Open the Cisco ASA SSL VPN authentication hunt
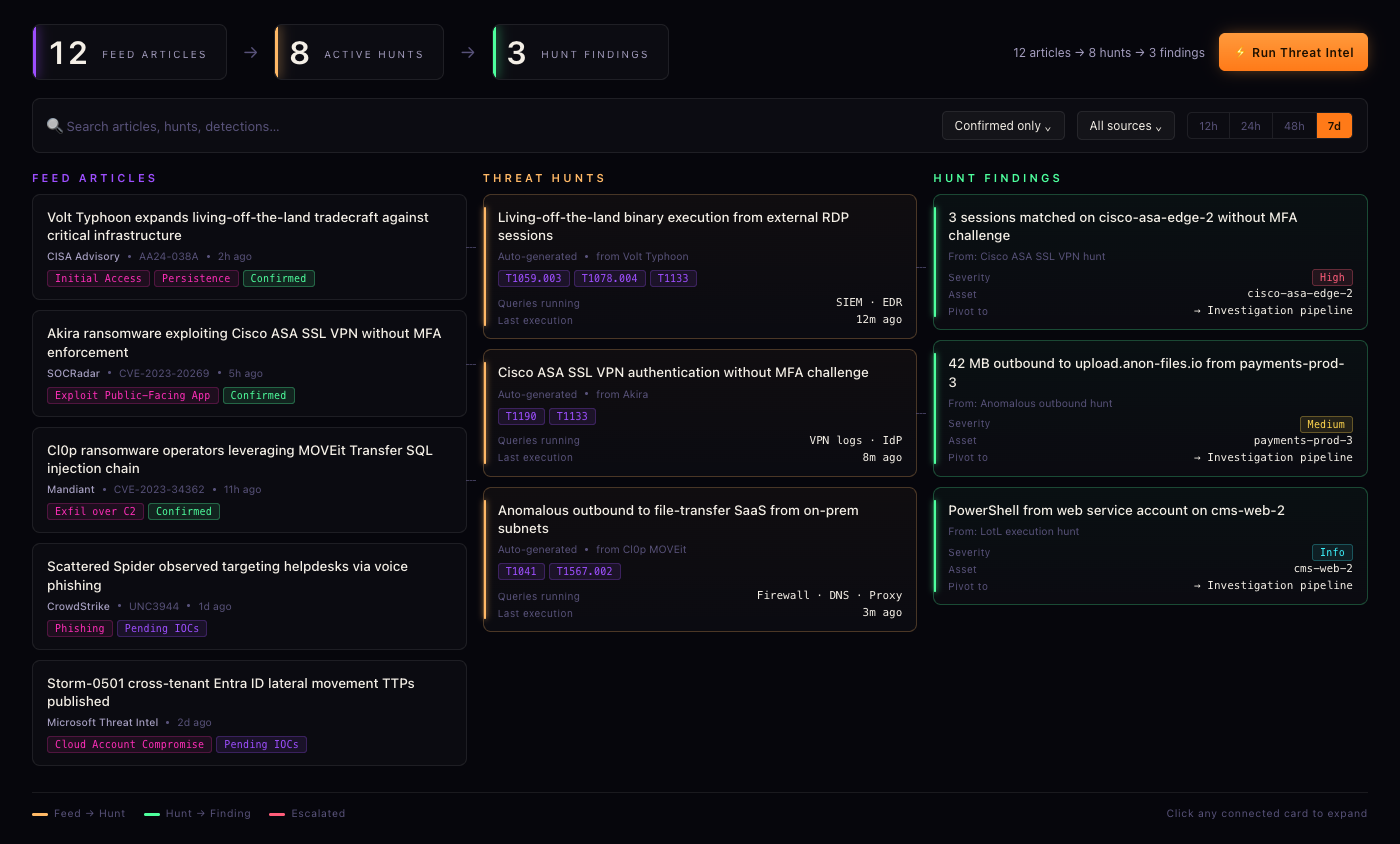The height and width of the screenshot is (844, 1400). click(700, 413)
